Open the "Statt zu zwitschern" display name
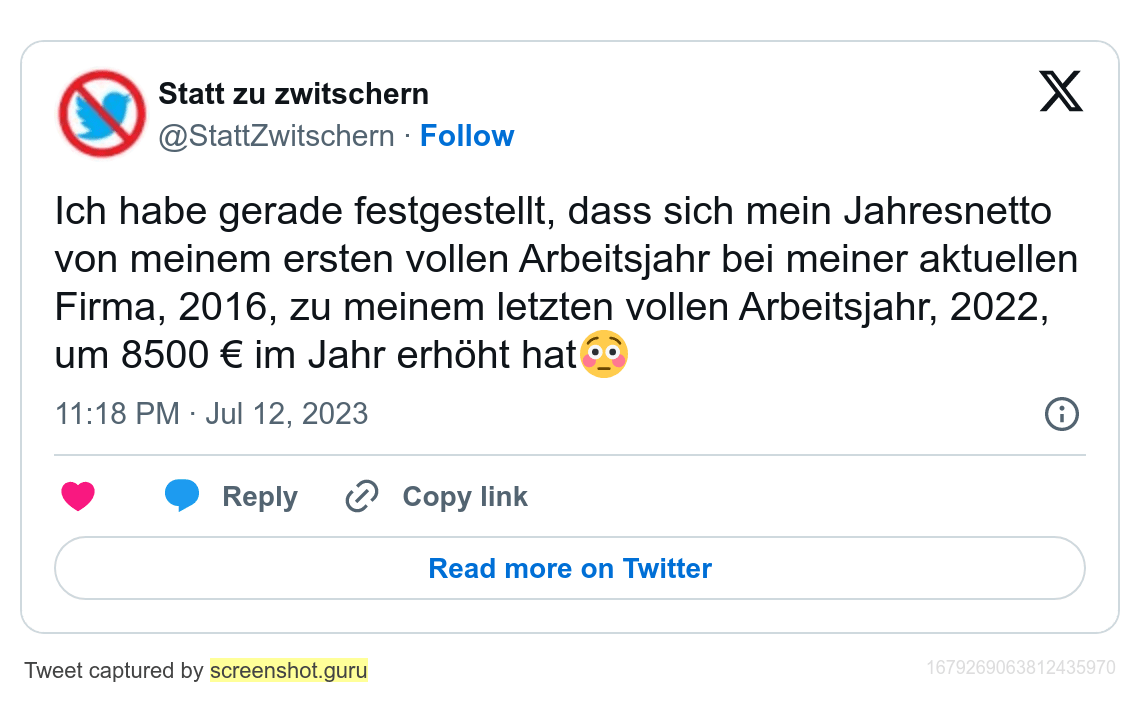 pyautogui.click(x=293, y=94)
